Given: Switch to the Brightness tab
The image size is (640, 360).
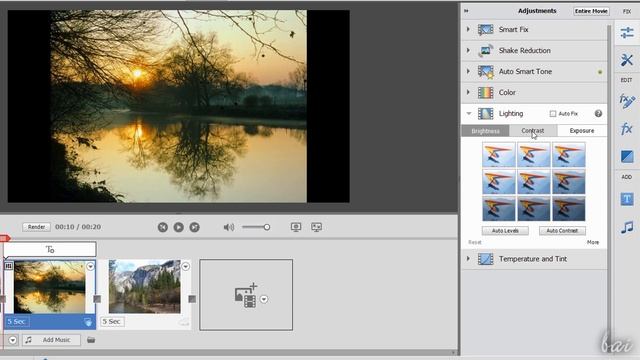Looking at the screenshot, I should point(485,131).
